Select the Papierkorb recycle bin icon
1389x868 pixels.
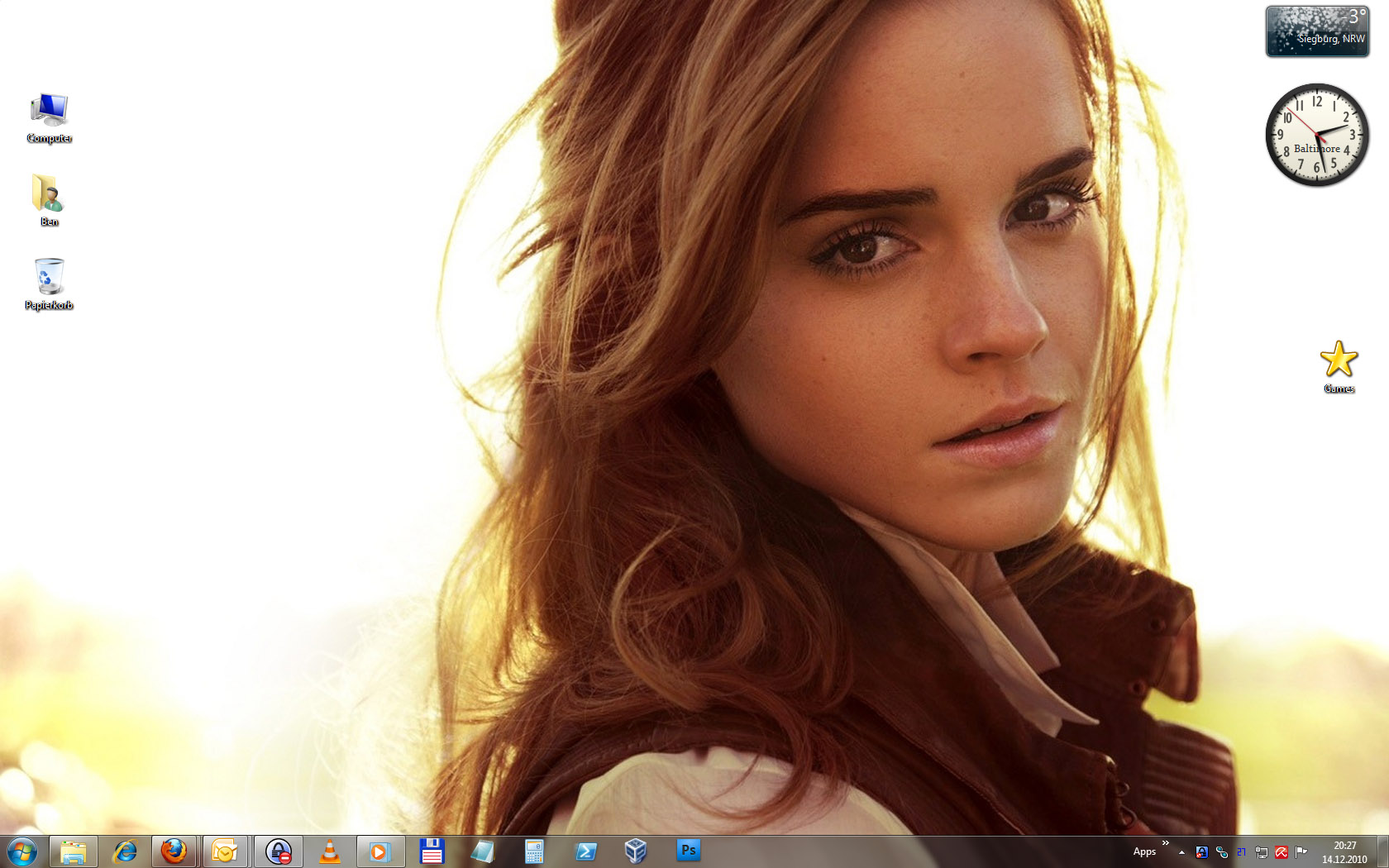[x=50, y=284]
